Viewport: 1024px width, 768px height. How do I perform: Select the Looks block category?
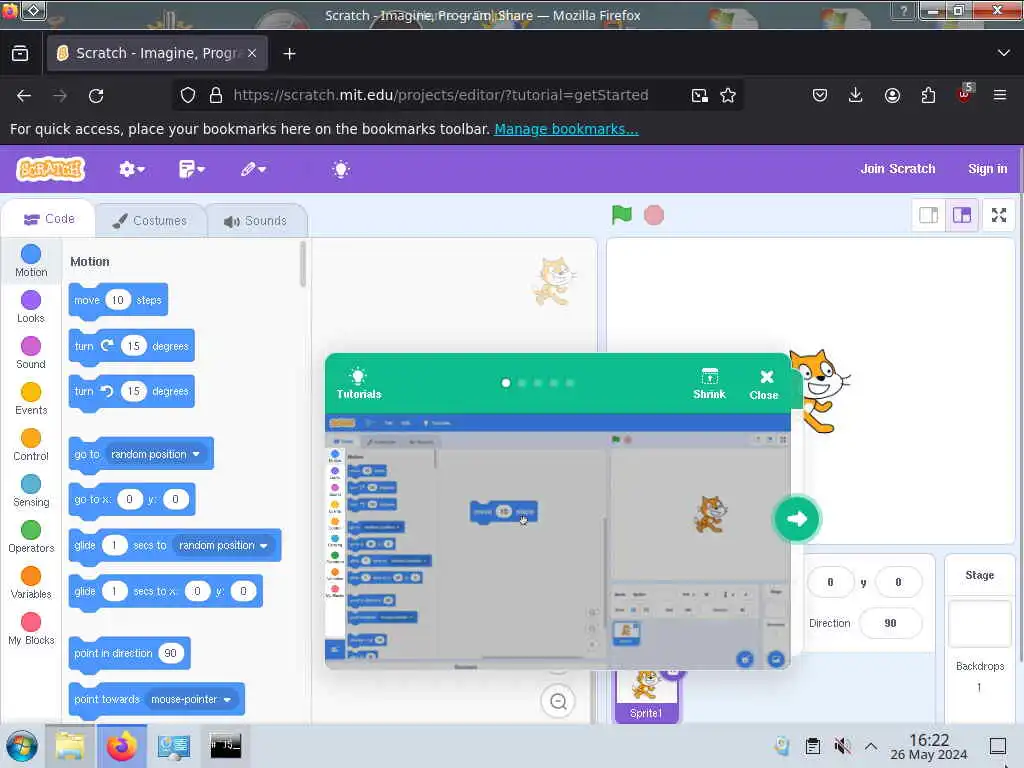coord(31,307)
